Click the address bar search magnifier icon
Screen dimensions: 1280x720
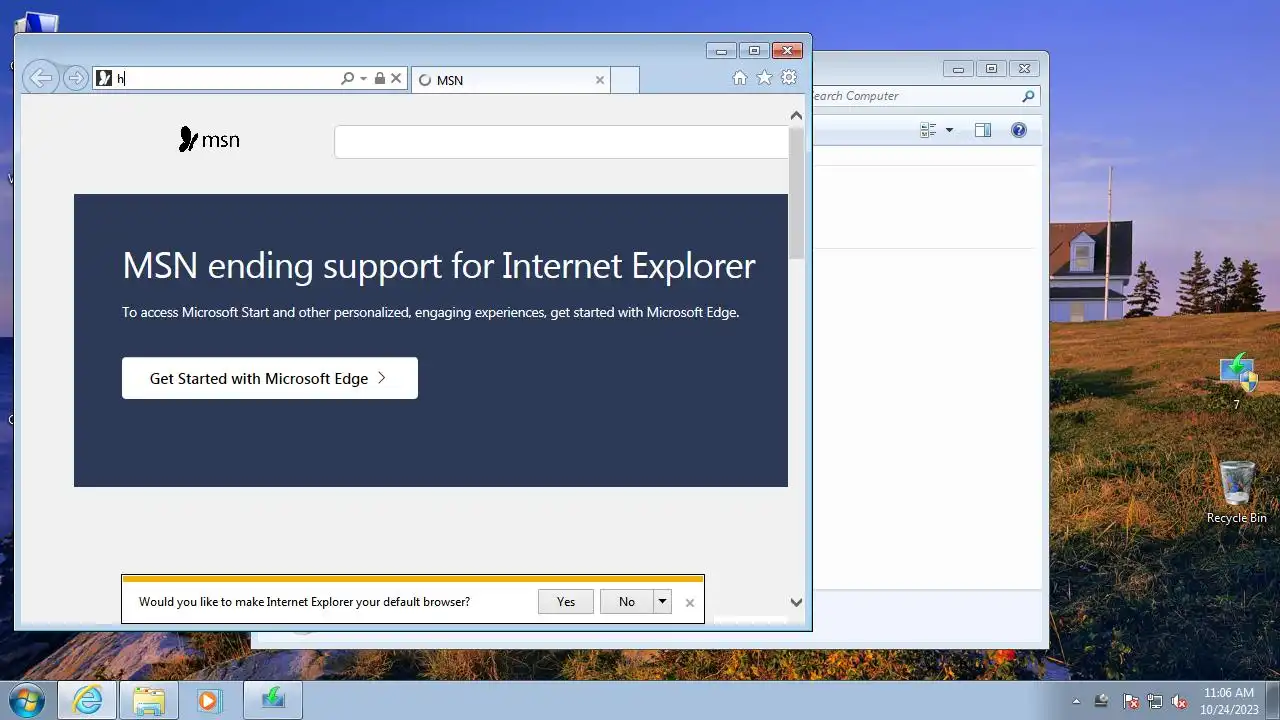pyautogui.click(x=347, y=78)
